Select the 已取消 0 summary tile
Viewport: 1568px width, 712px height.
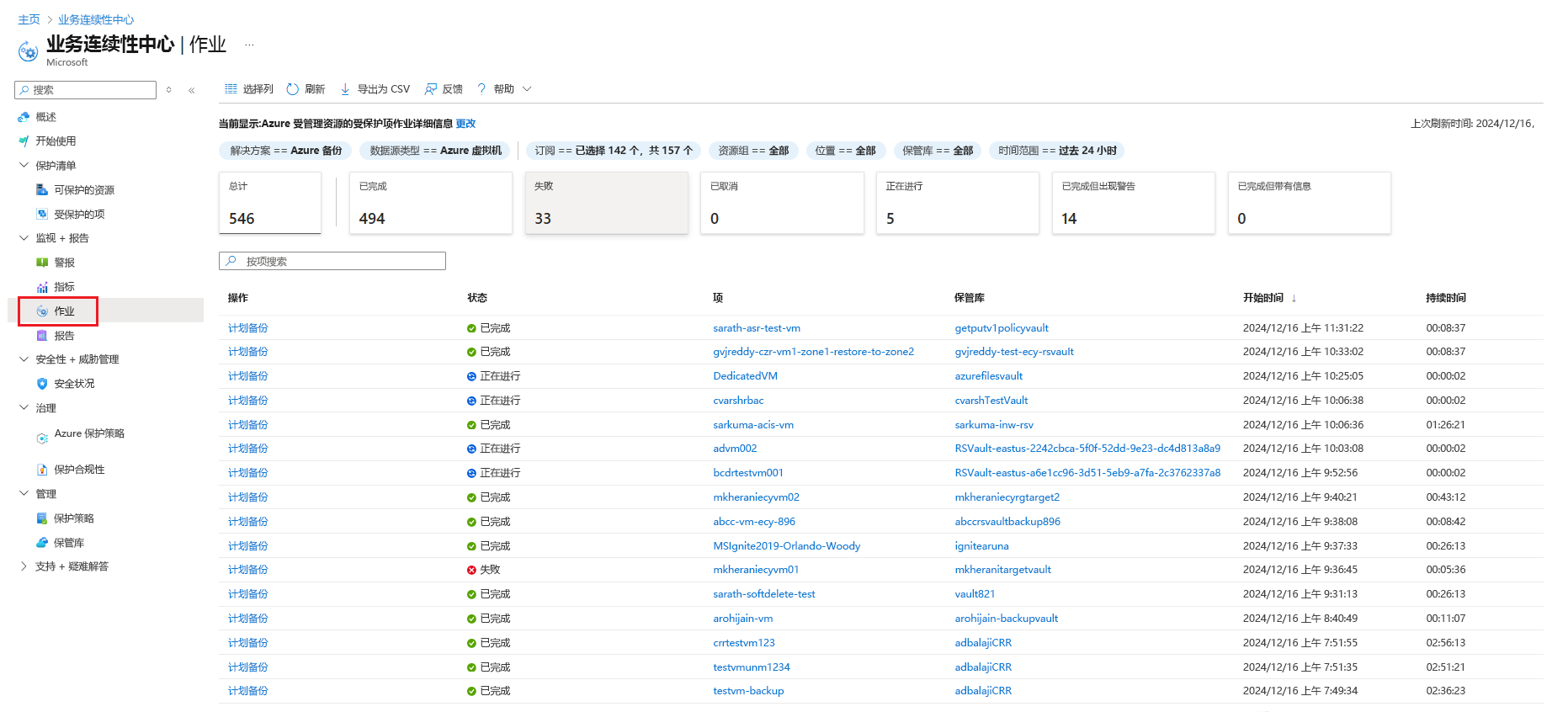(x=782, y=203)
